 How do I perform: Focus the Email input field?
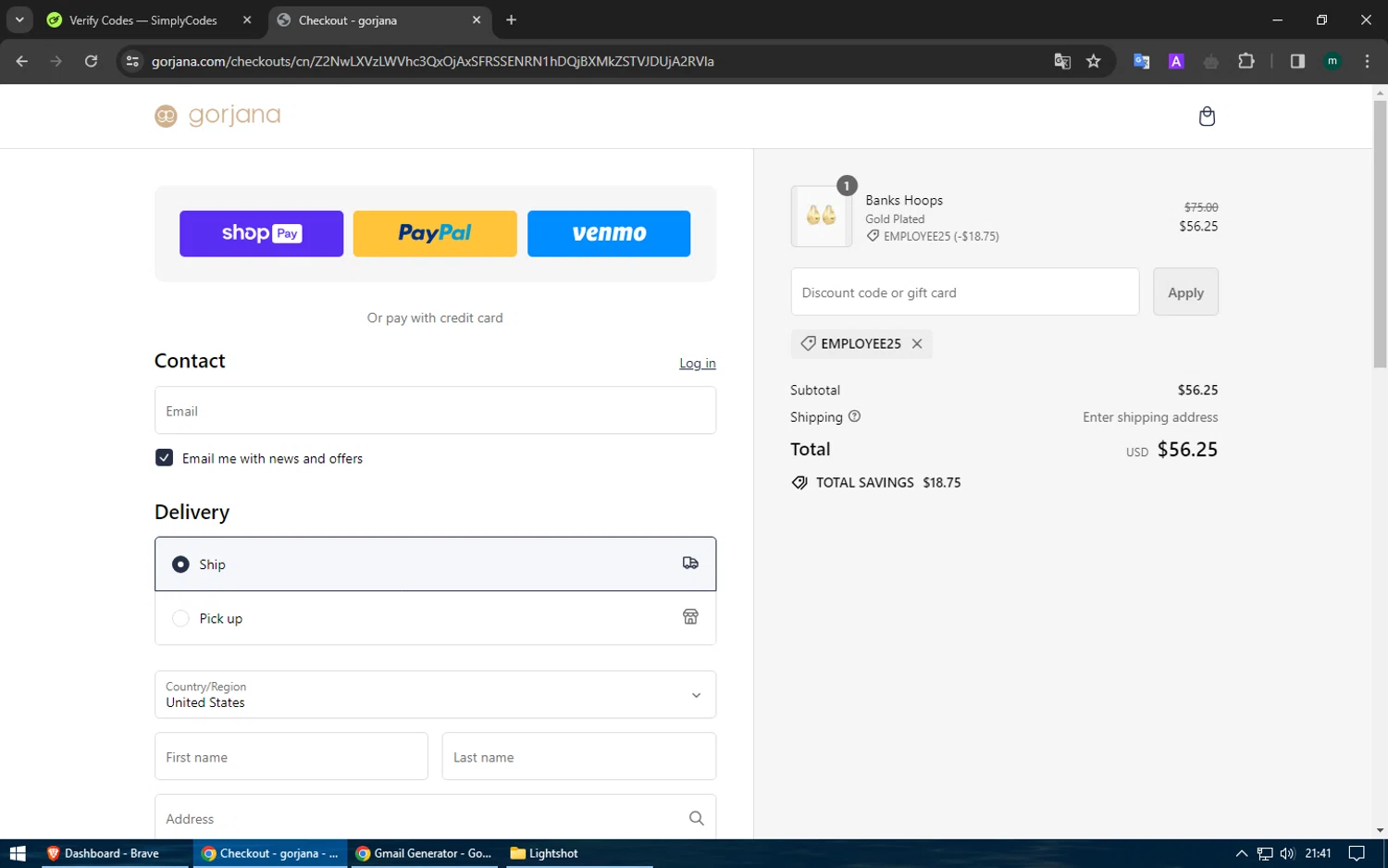click(x=435, y=410)
